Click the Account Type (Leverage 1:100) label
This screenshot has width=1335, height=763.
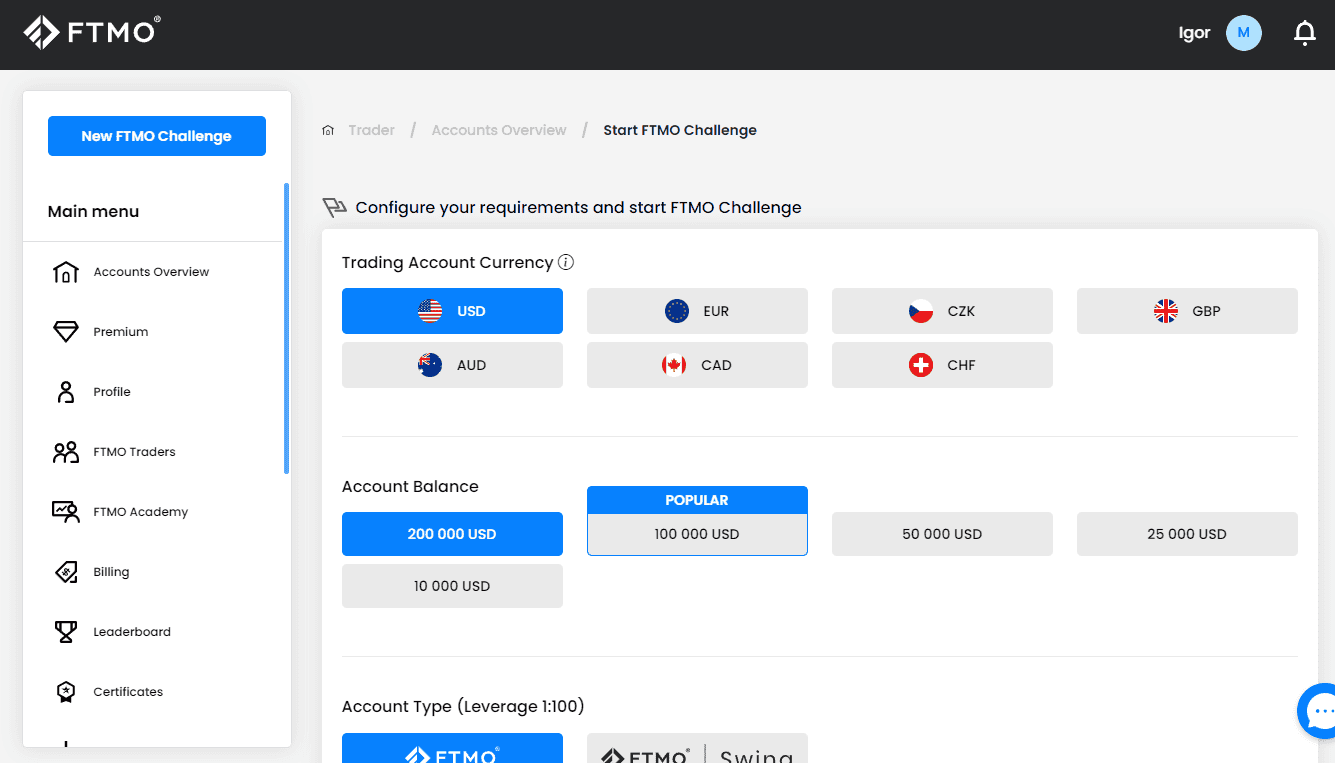[x=463, y=706]
